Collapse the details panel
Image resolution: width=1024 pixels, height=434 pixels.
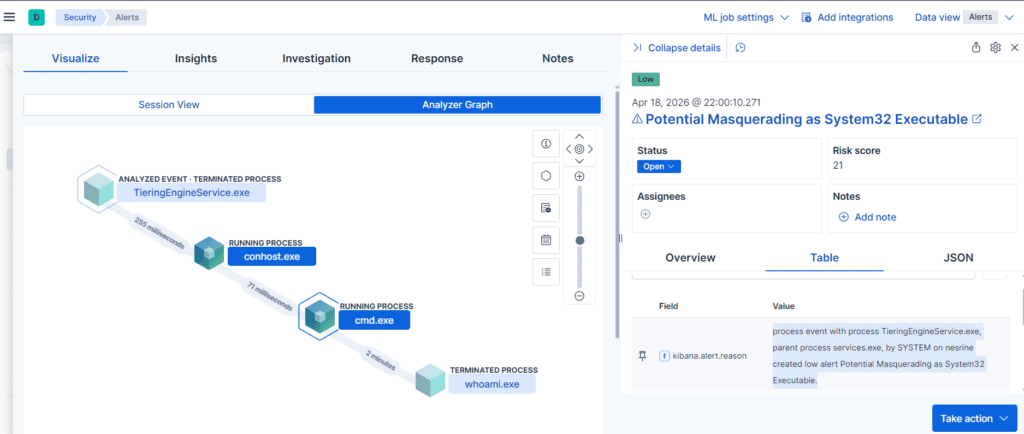coord(677,48)
